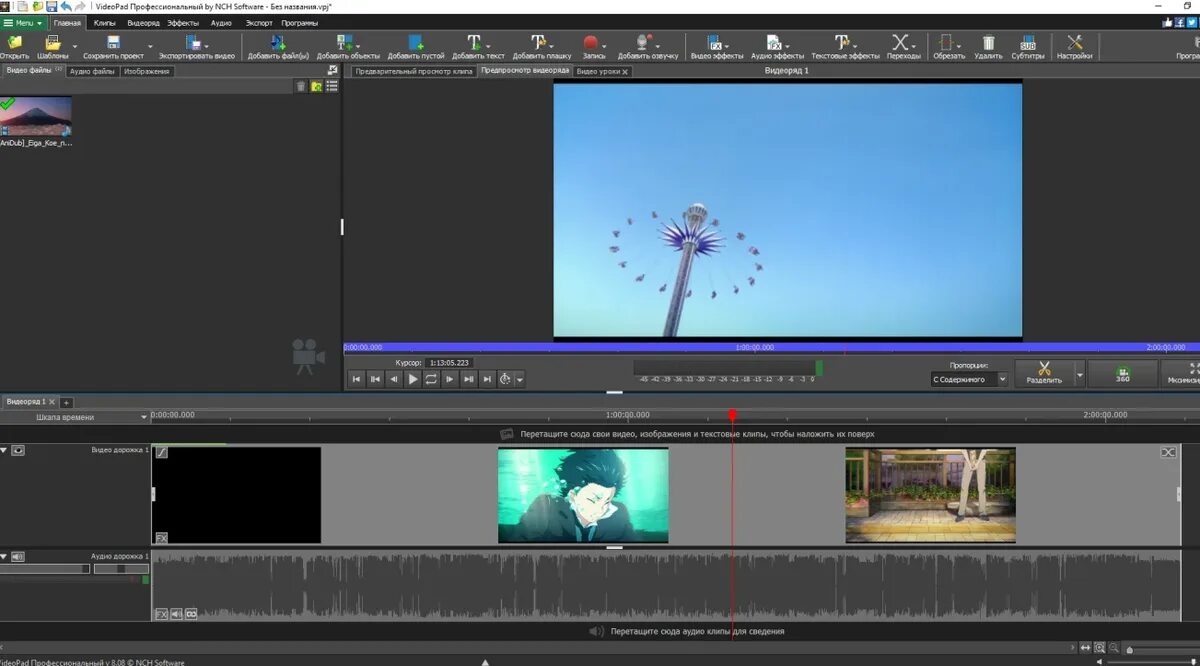Toggle list view in media bin
Image resolution: width=1200 pixels, height=666 pixels.
[332, 86]
